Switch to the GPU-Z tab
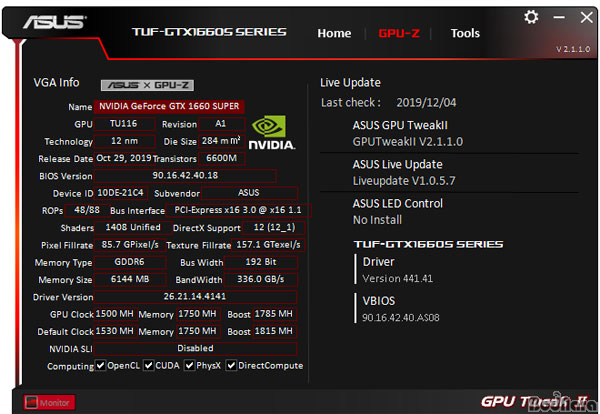 click(399, 33)
